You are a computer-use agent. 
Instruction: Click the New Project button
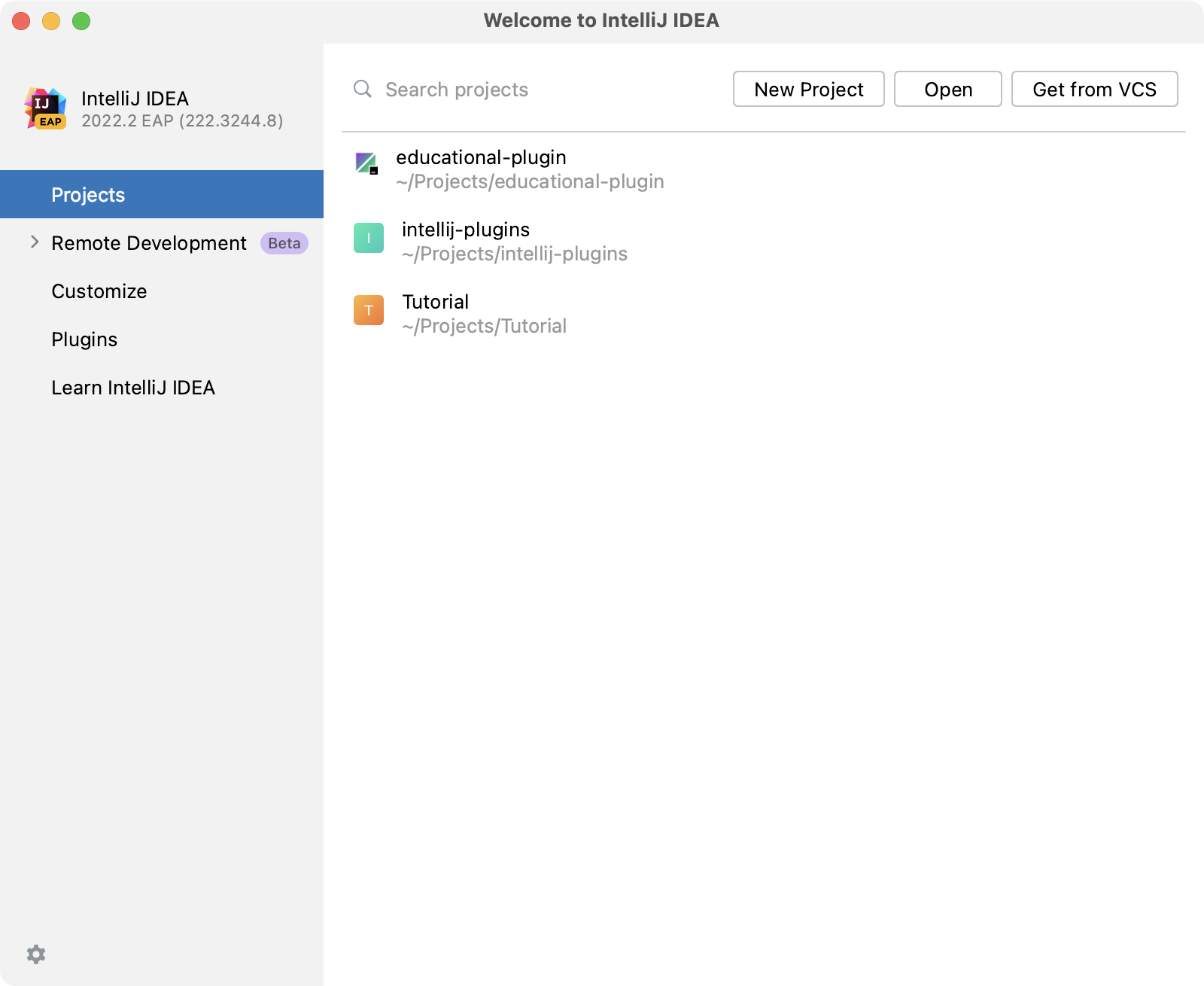[807, 89]
